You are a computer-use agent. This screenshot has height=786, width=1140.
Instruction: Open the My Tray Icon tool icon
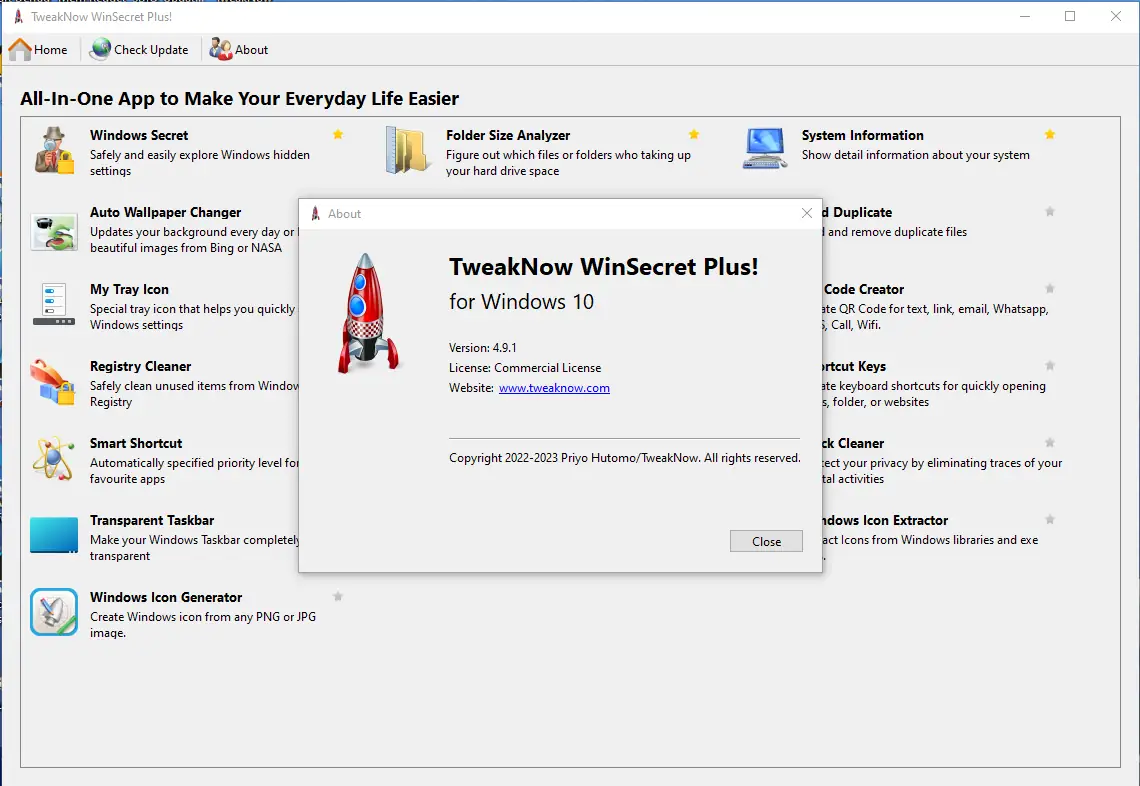(54, 304)
